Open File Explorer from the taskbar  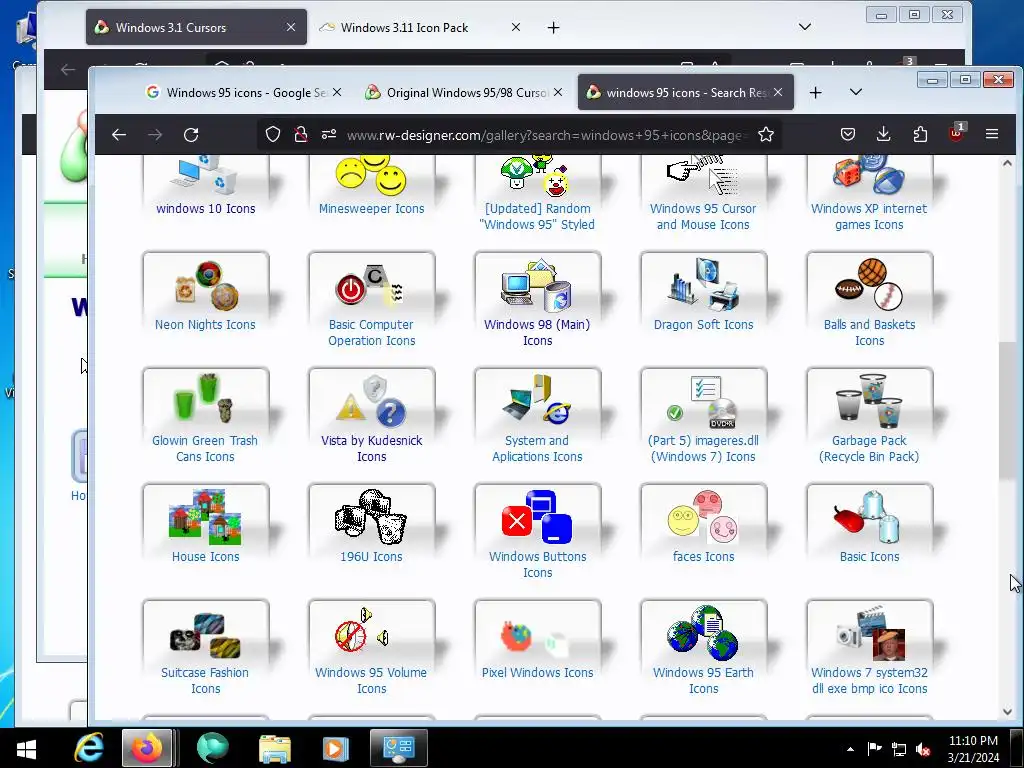(275, 748)
